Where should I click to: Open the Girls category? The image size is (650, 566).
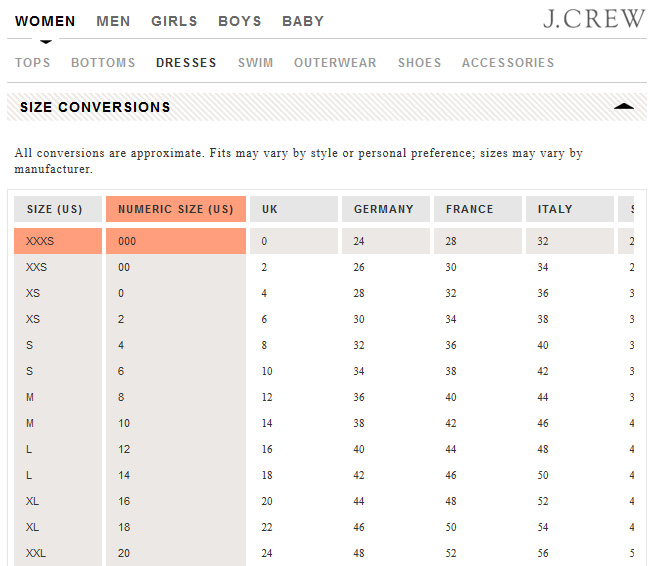pos(174,21)
